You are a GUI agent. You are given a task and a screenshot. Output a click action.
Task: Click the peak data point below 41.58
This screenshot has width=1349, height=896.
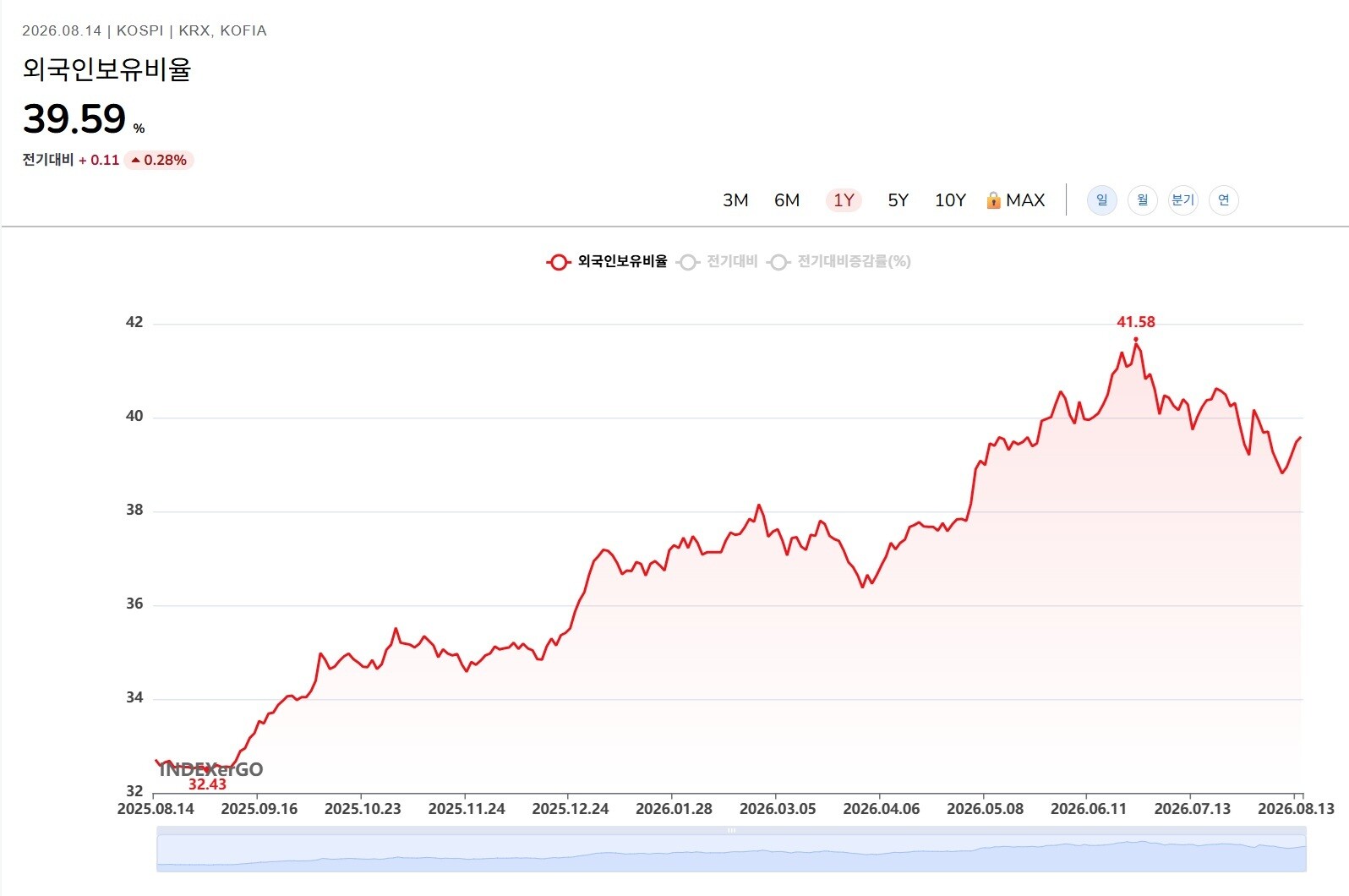point(1136,340)
